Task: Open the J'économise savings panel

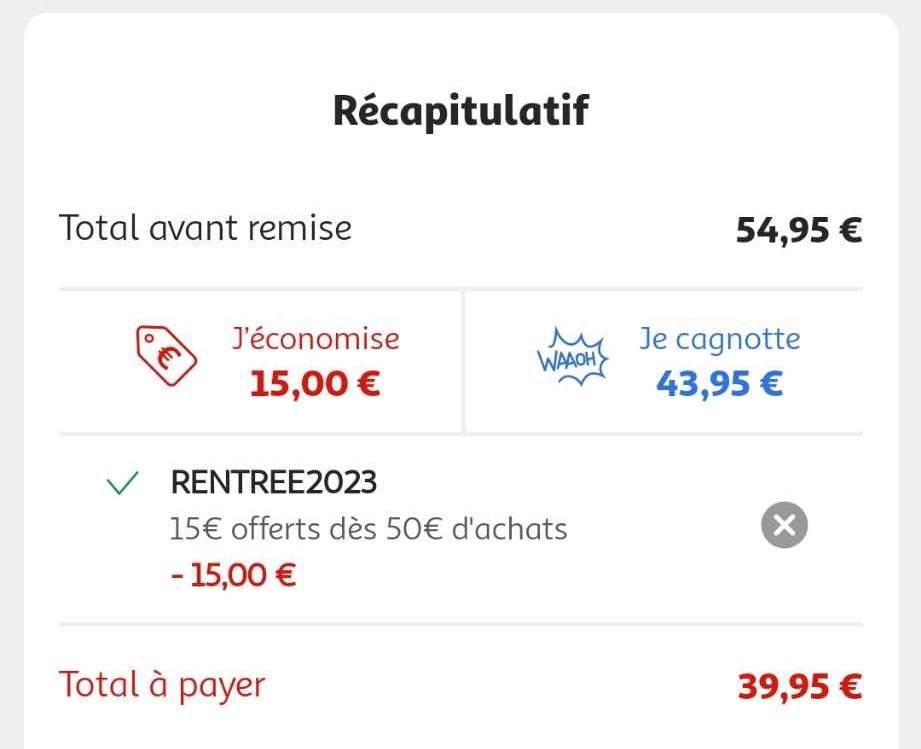Action: coord(261,362)
